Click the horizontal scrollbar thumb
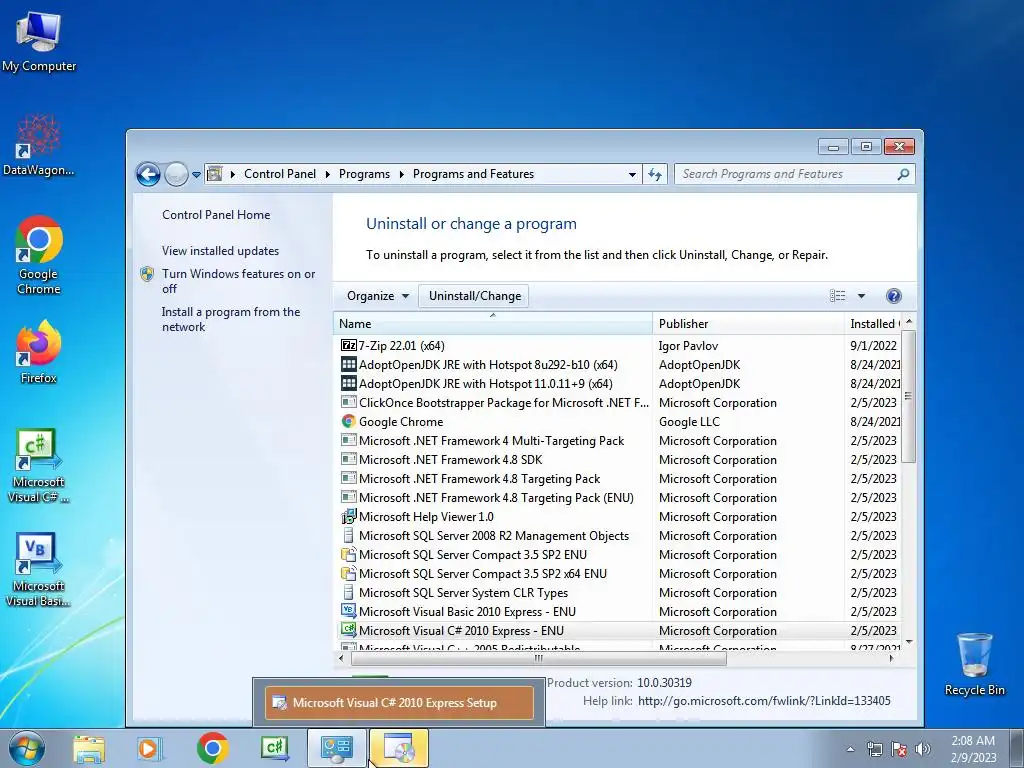Image resolution: width=1024 pixels, height=768 pixels. click(538, 658)
